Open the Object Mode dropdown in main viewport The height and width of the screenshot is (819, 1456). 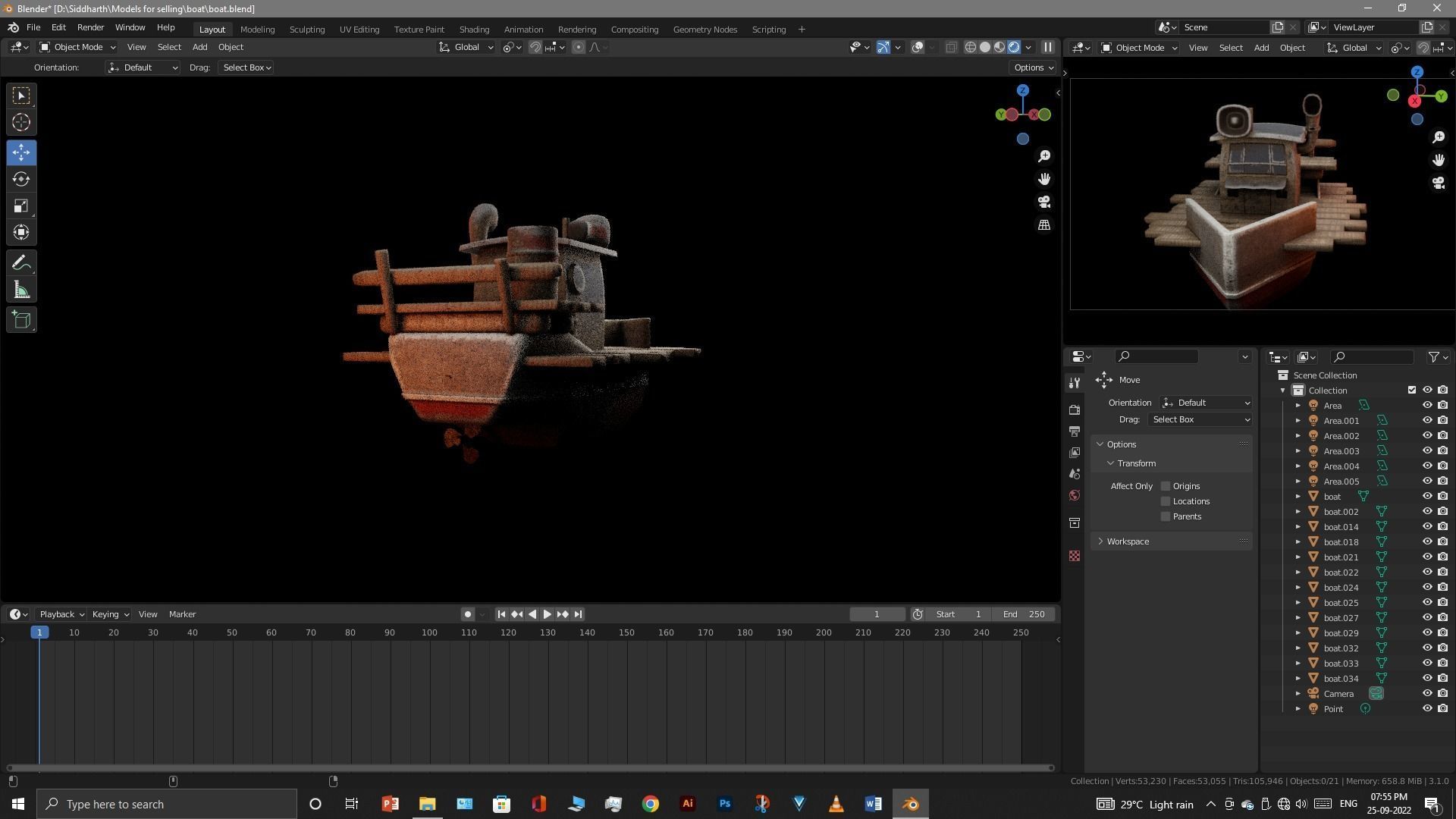point(77,47)
